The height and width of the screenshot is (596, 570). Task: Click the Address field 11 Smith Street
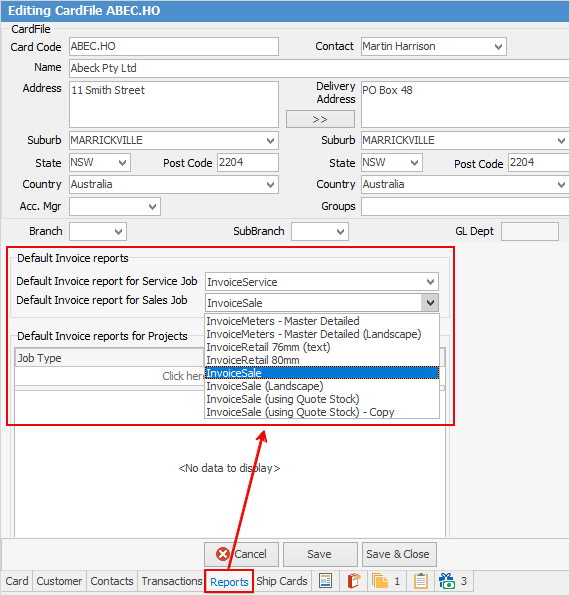point(174,105)
